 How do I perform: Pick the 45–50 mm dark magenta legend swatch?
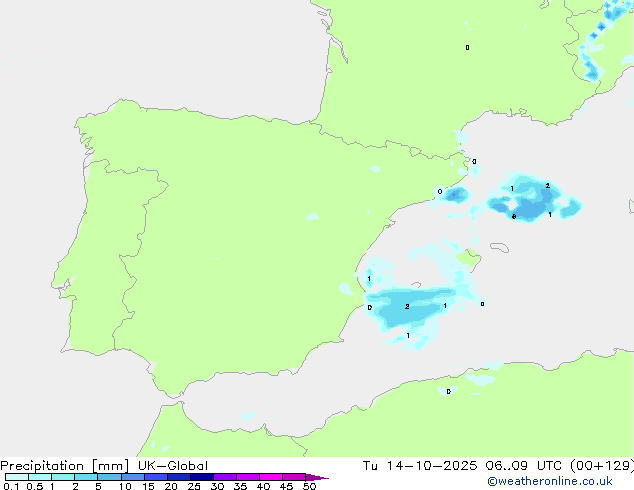click(294, 477)
